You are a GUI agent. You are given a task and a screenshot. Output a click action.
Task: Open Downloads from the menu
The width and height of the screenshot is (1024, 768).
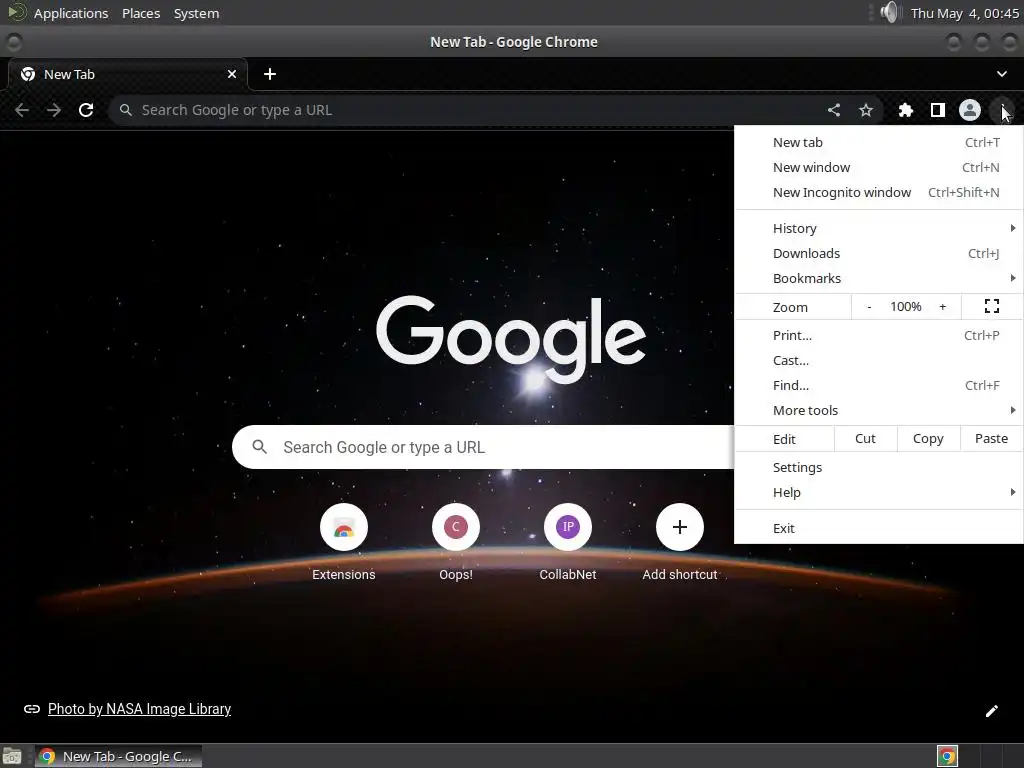[x=878, y=253]
